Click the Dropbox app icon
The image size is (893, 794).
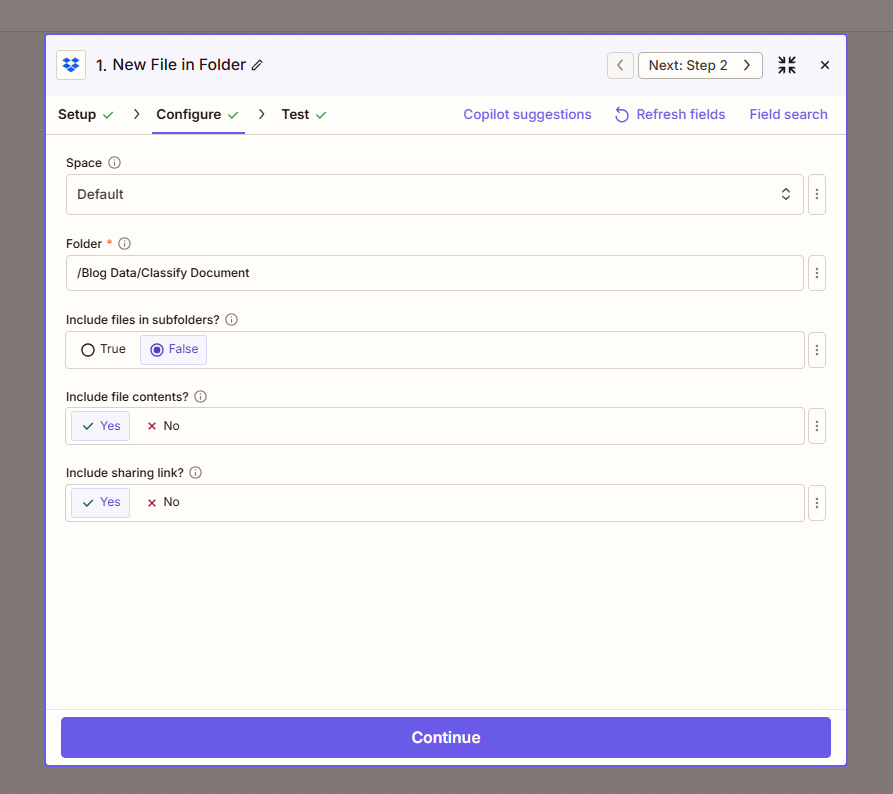click(70, 64)
